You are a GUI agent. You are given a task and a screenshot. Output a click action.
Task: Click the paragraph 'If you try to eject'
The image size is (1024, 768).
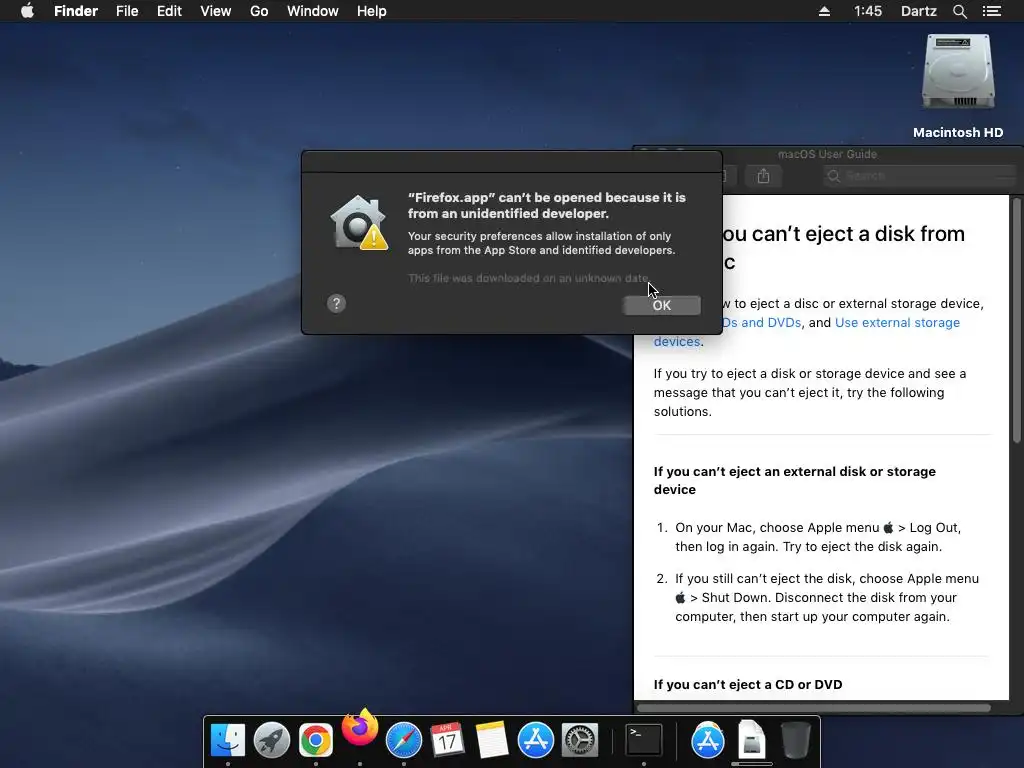pos(810,392)
